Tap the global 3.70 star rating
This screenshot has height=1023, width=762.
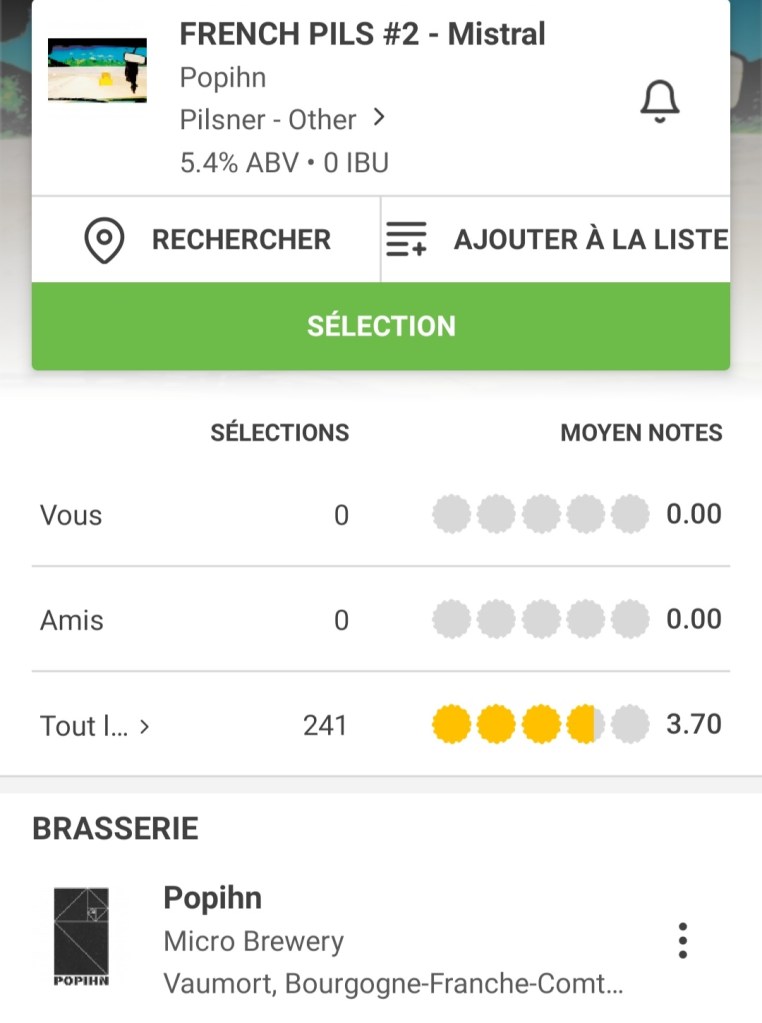pyautogui.click(x=540, y=724)
